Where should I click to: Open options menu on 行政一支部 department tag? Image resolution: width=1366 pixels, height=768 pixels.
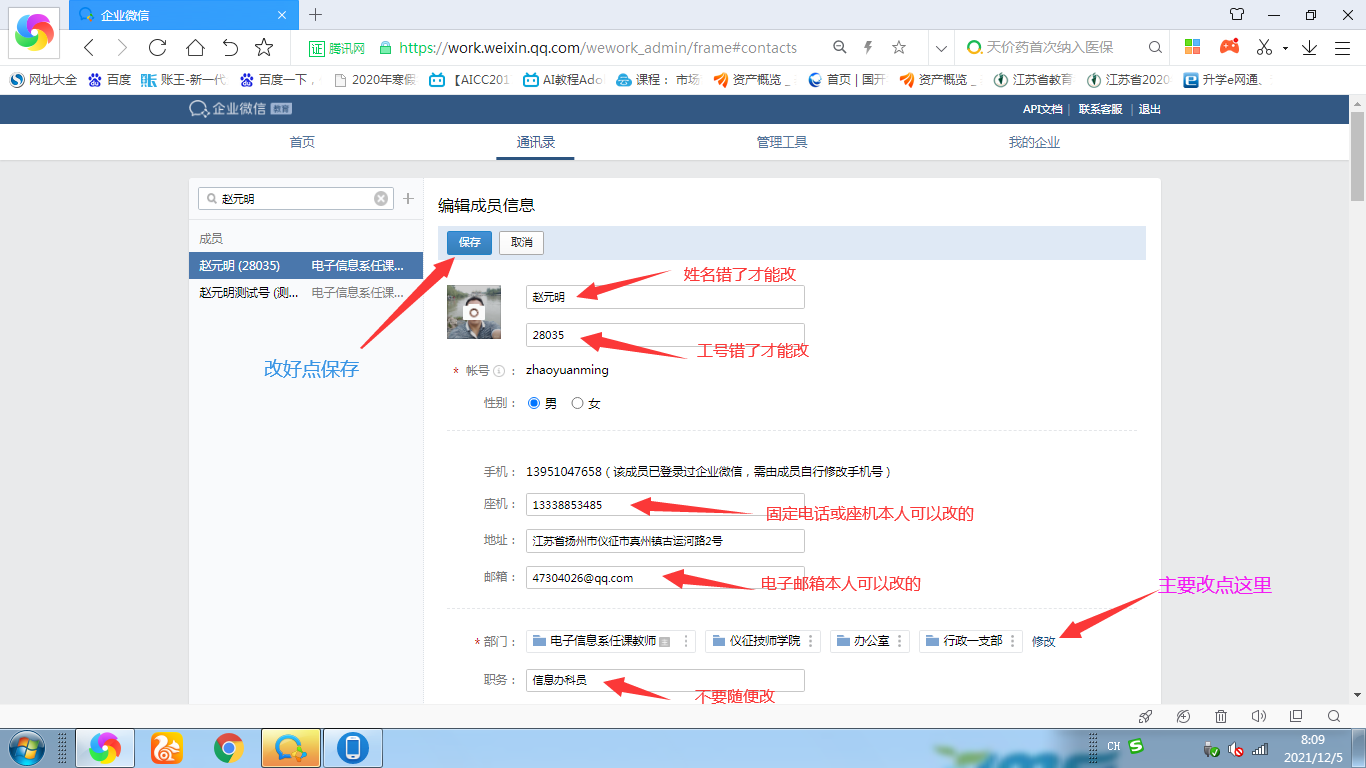[x=1012, y=641]
